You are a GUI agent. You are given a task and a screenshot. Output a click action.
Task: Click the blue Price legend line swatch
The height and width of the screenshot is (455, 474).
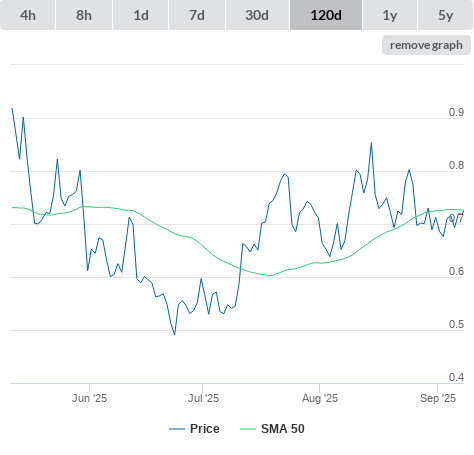click(177, 429)
